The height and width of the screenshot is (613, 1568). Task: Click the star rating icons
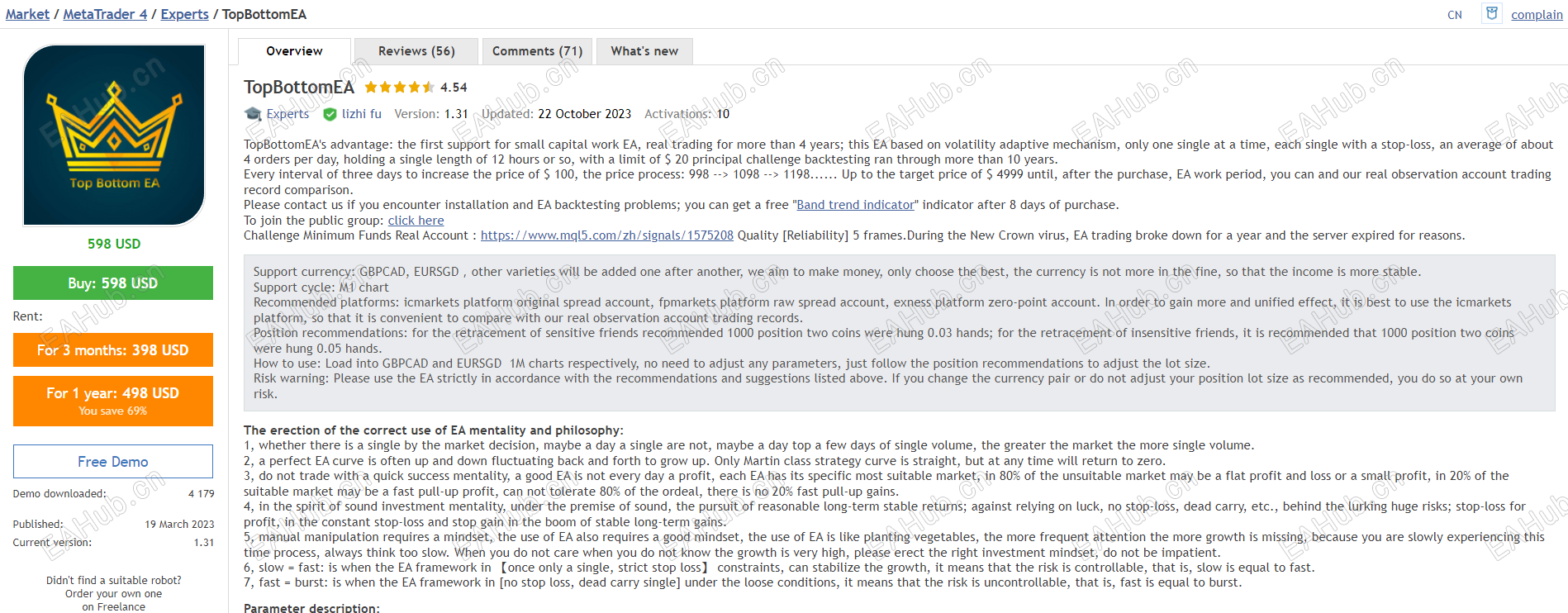pos(399,88)
